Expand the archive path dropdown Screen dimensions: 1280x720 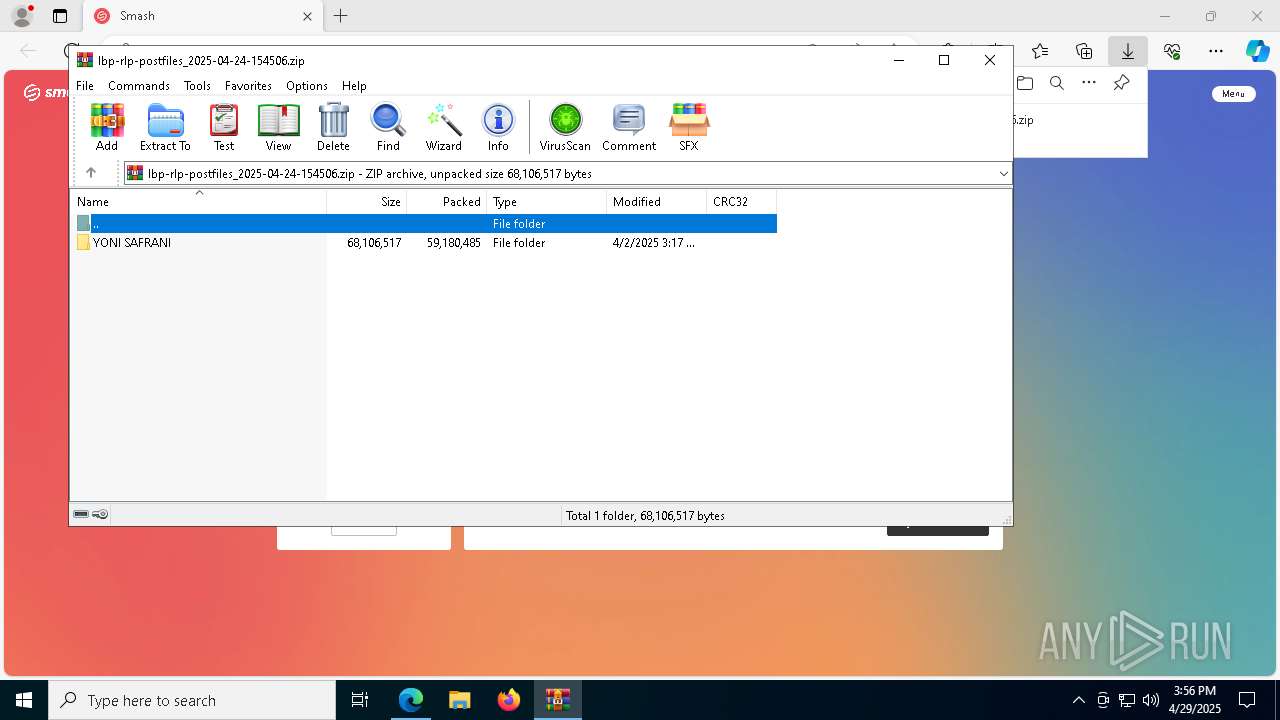click(x=1003, y=174)
